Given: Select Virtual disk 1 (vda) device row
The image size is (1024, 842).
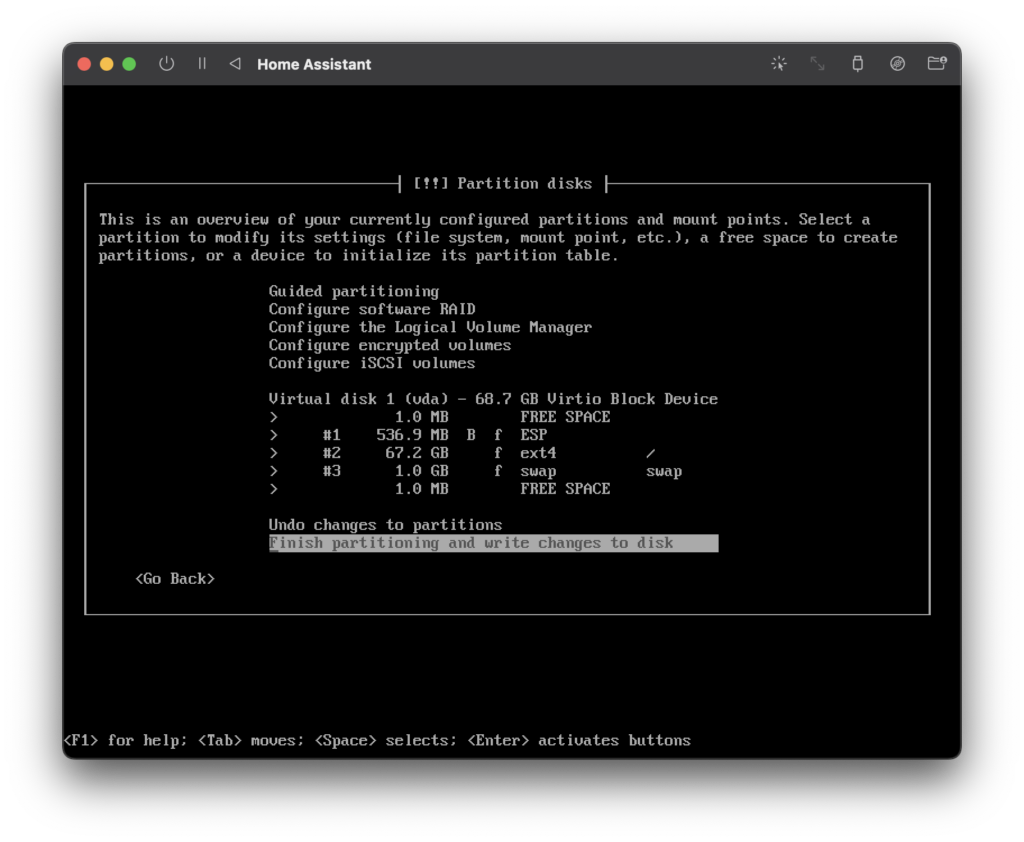Looking at the screenshot, I should pyautogui.click(x=493, y=399).
